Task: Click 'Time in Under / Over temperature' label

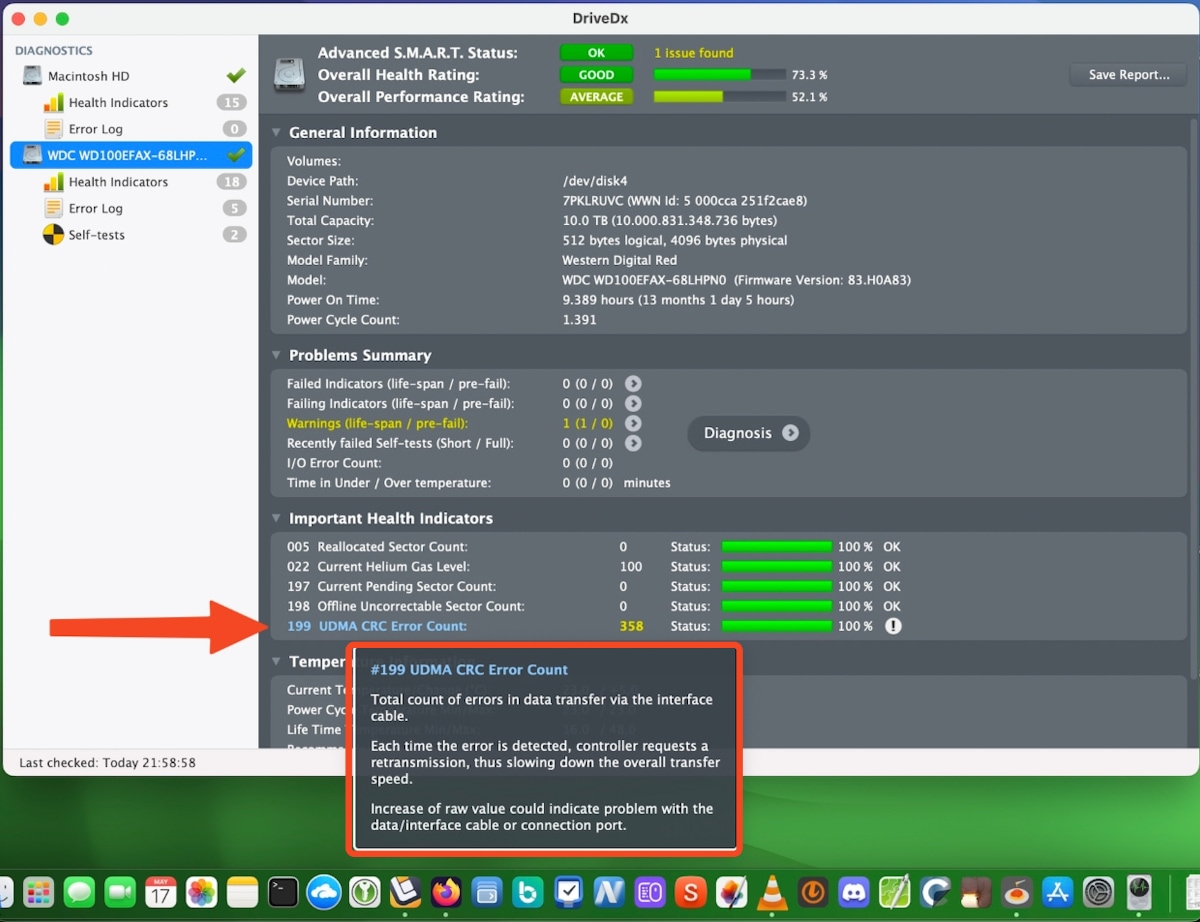Action: click(389, 483)
